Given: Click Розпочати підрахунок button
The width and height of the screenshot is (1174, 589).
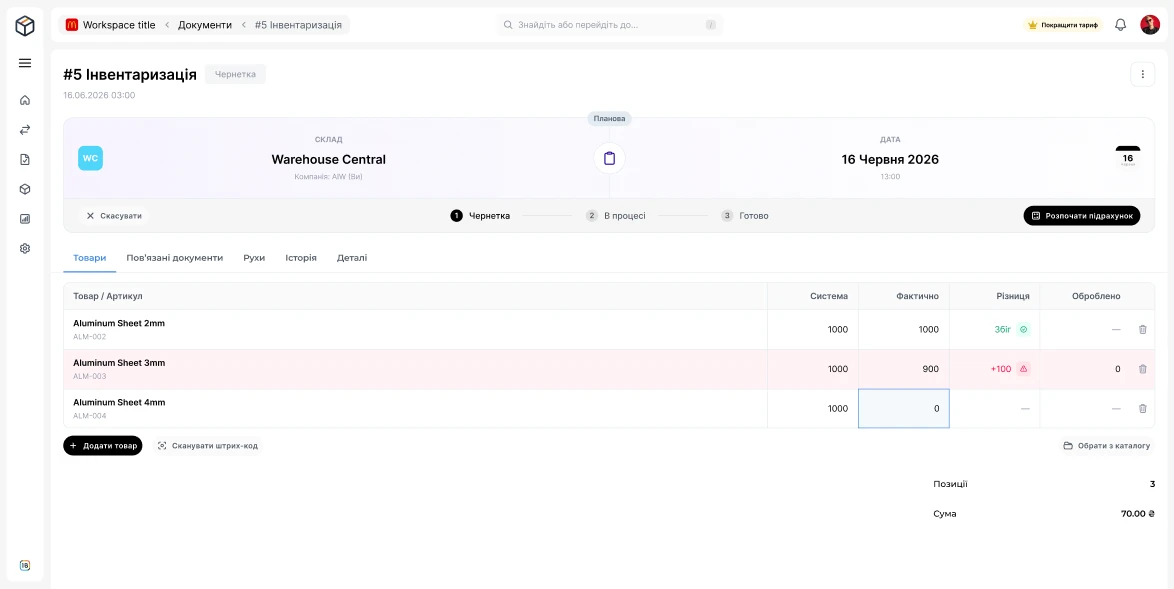Looking at the screenshot, I should (1082, 216).
